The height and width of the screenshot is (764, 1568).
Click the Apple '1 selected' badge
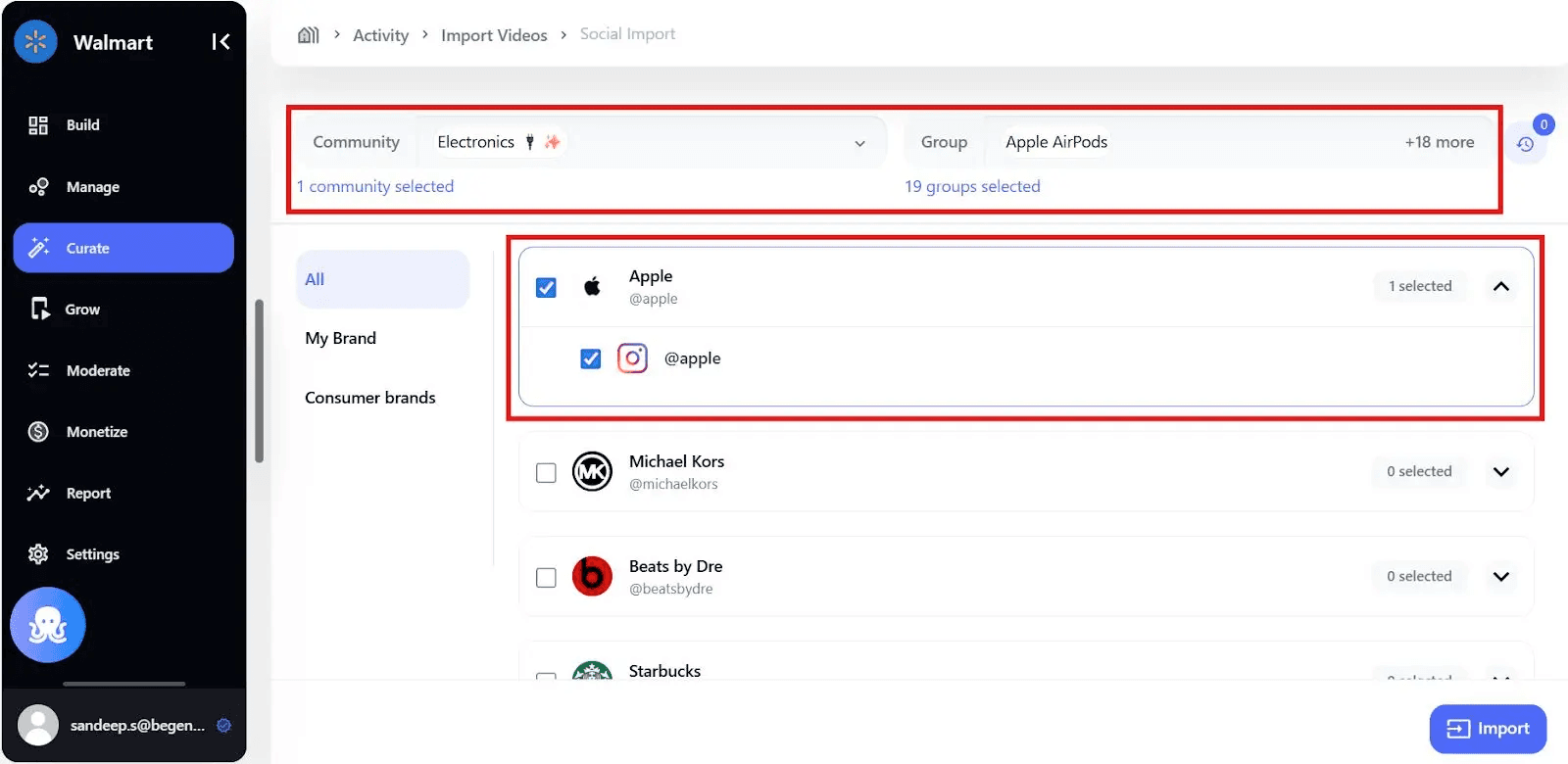[x=1420, y=286]
